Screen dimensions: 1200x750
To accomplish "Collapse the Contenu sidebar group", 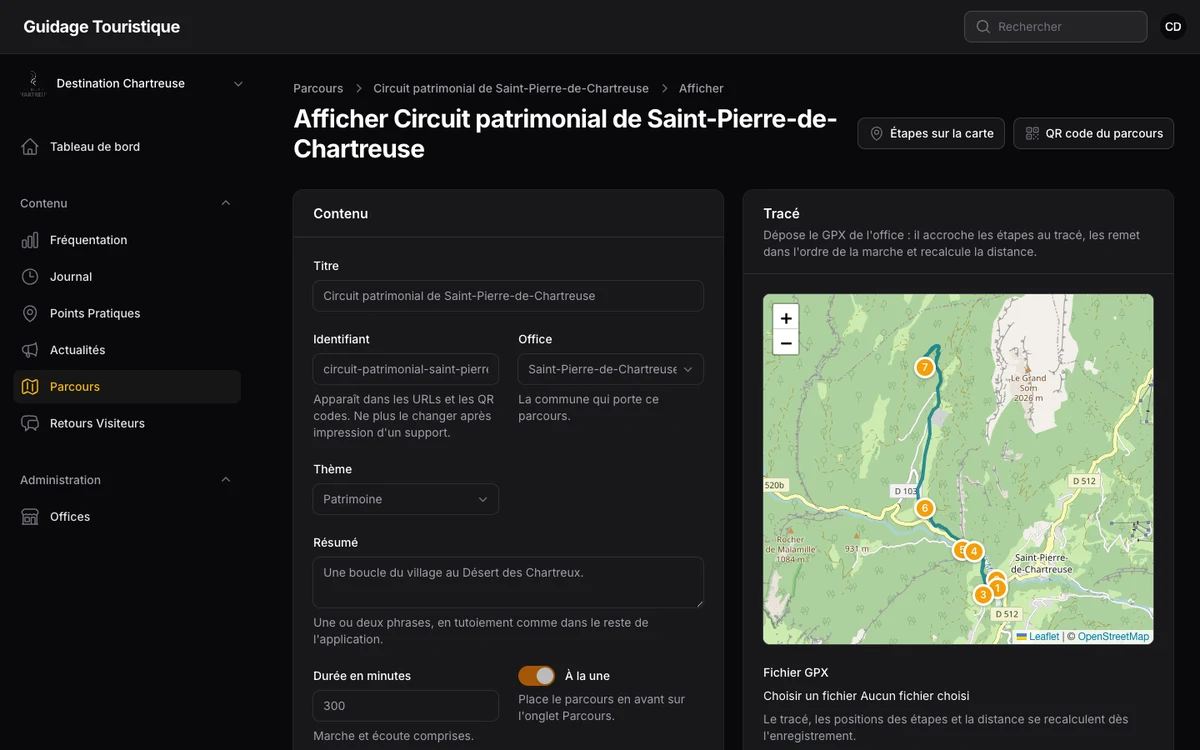I will click(226, 203).
